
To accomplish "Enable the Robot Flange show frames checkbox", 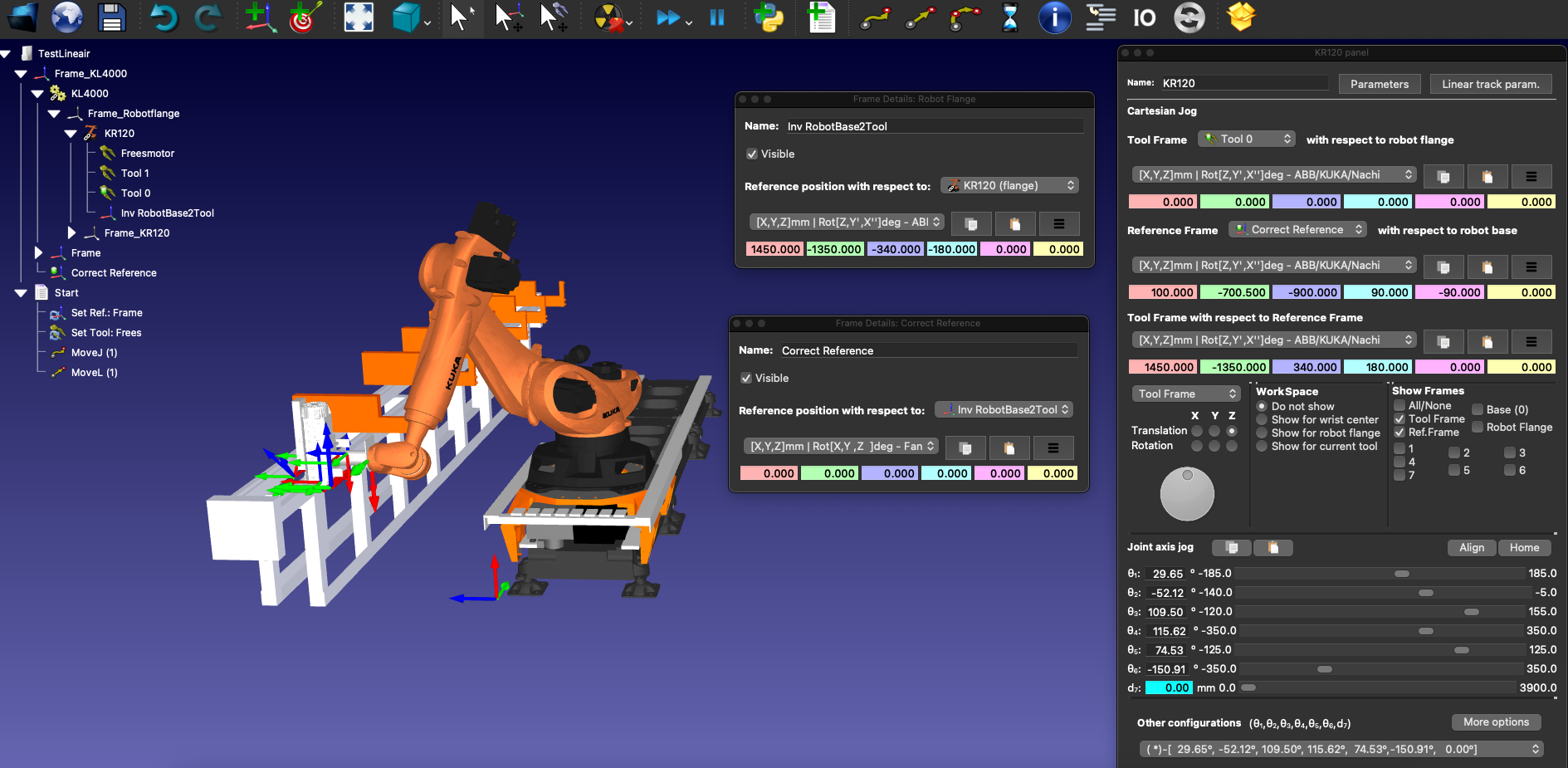I will click(x=1478, y=427).
